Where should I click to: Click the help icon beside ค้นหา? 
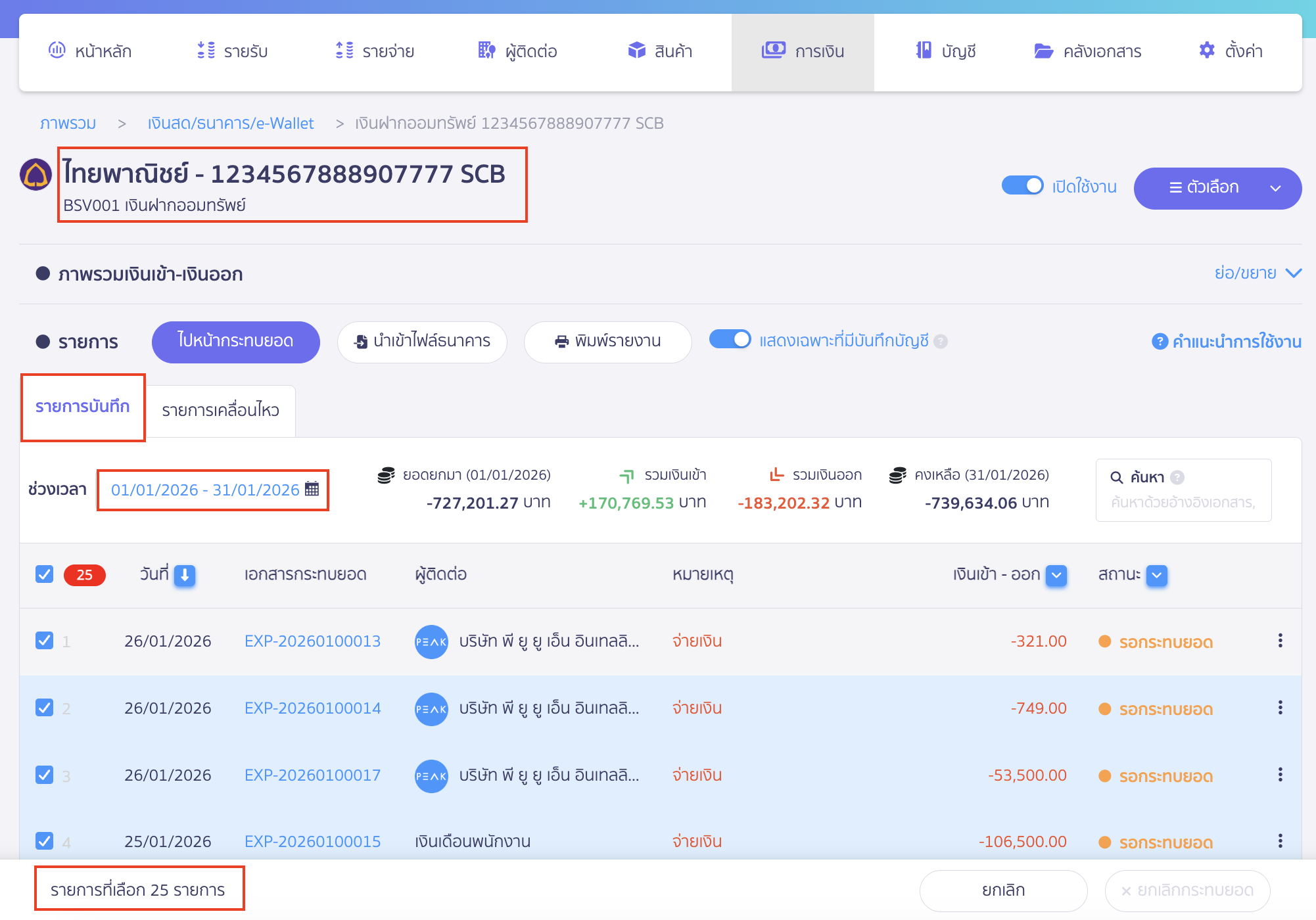(x=1177, y=477)
